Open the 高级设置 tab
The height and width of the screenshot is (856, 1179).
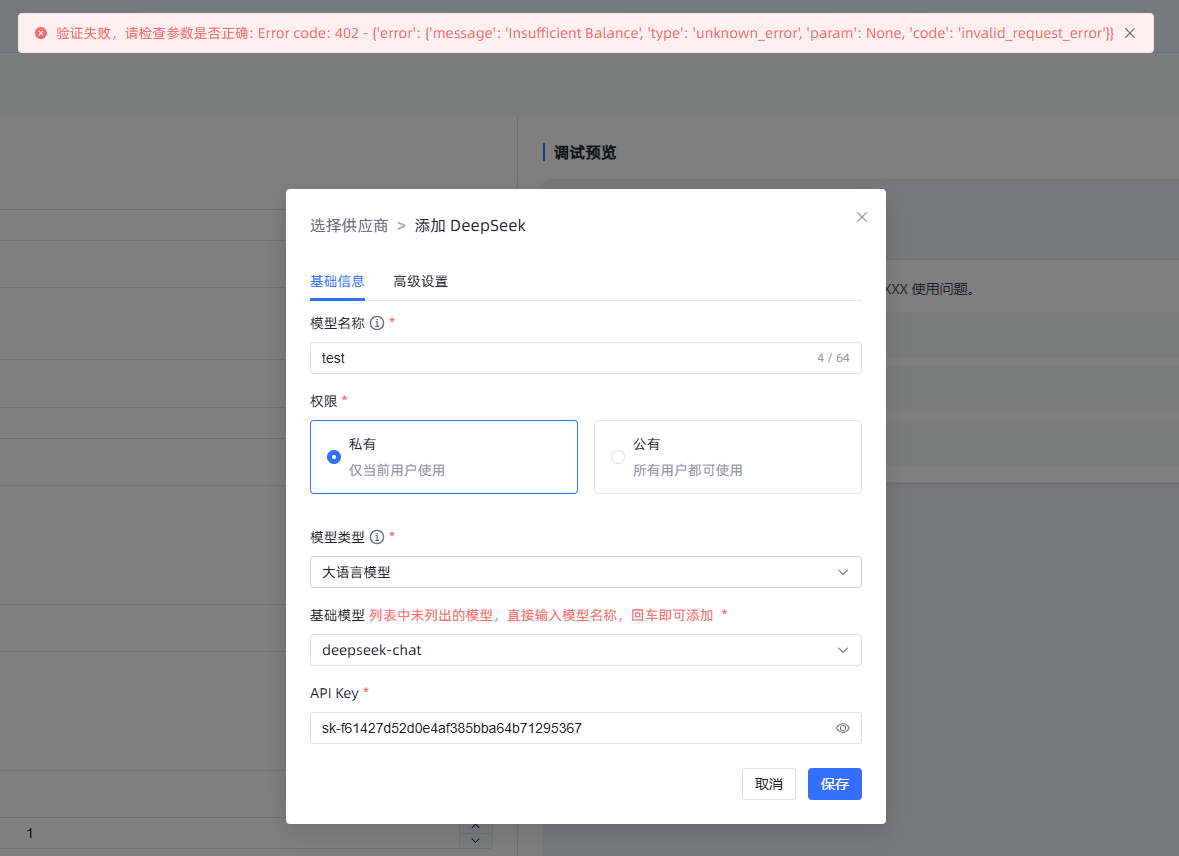420,281
